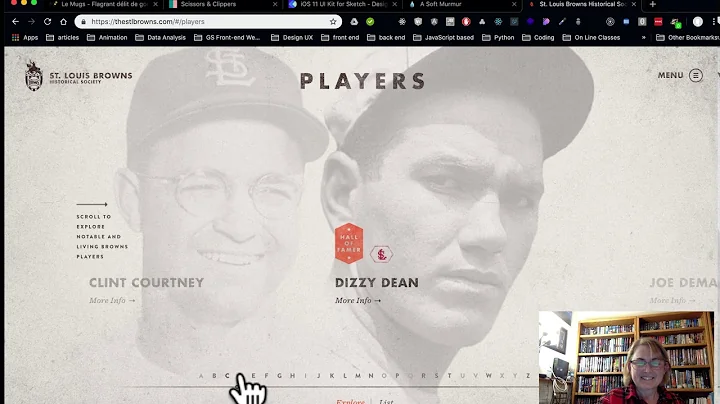
Task: Open a new browser tab
Action: [652, 4]
